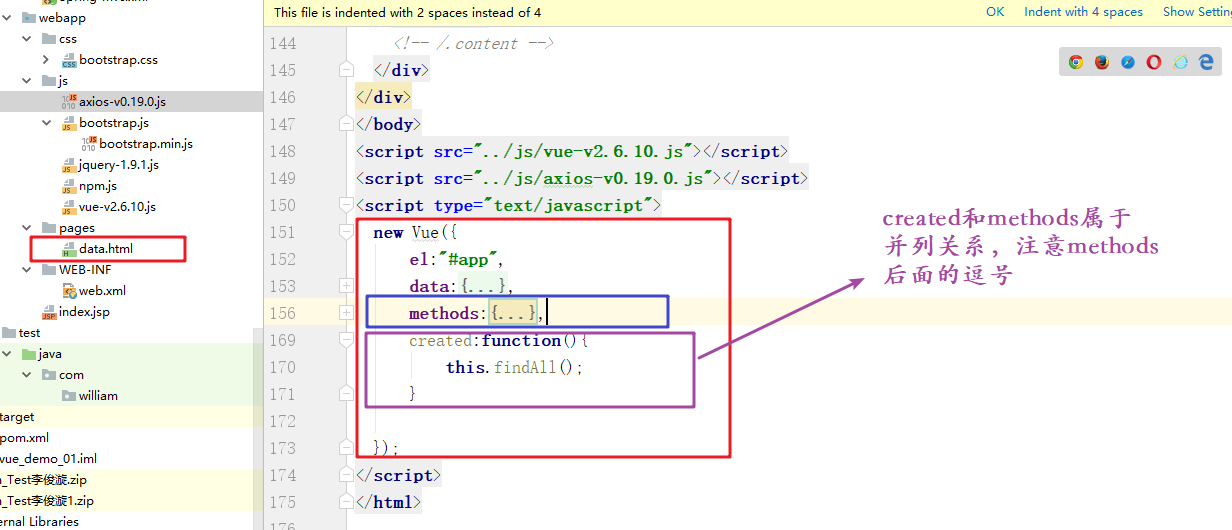
Task: Click line number 148 in gutter
Action: 283,151
